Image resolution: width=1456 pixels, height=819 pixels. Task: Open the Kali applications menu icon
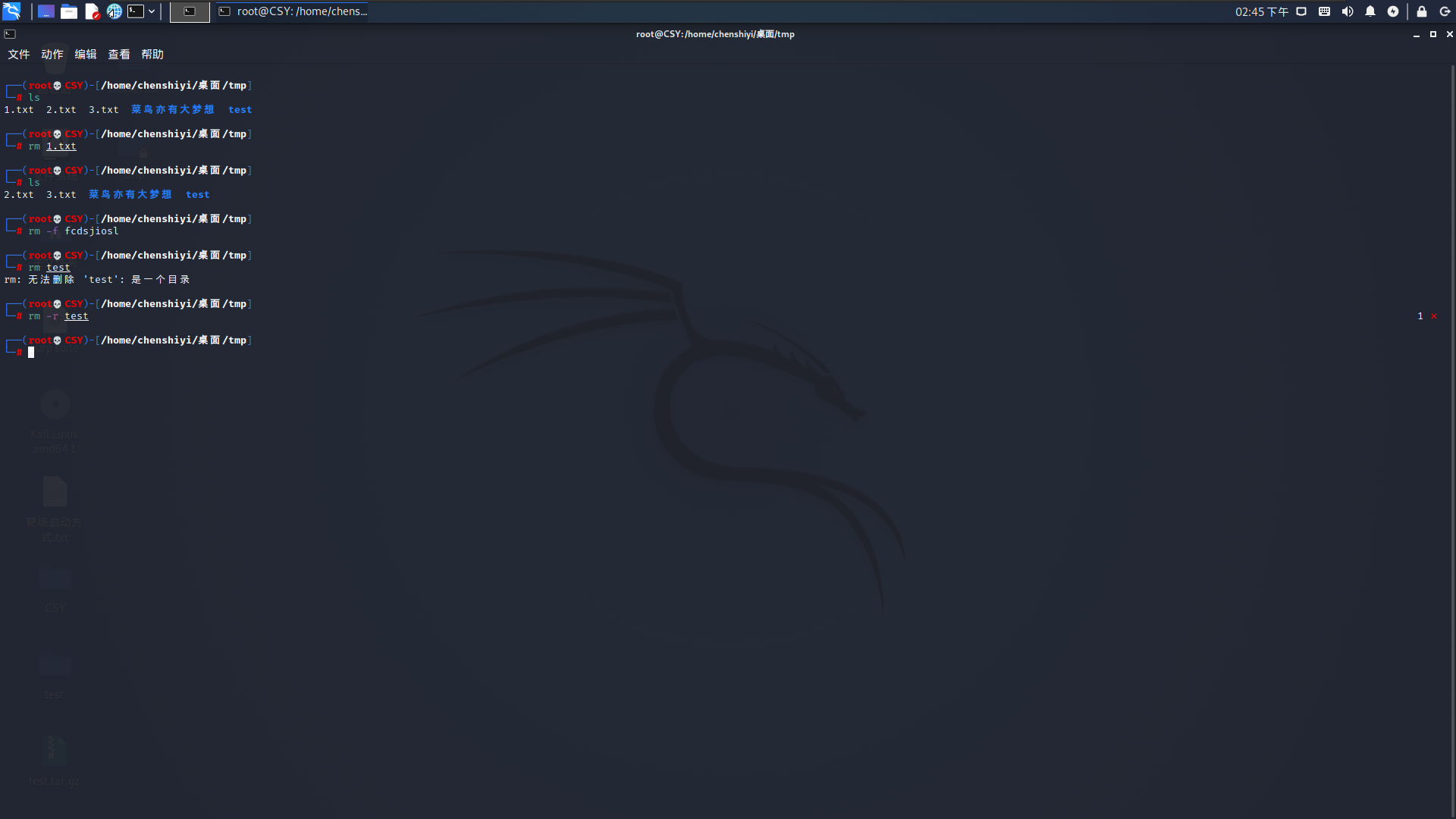11,11
